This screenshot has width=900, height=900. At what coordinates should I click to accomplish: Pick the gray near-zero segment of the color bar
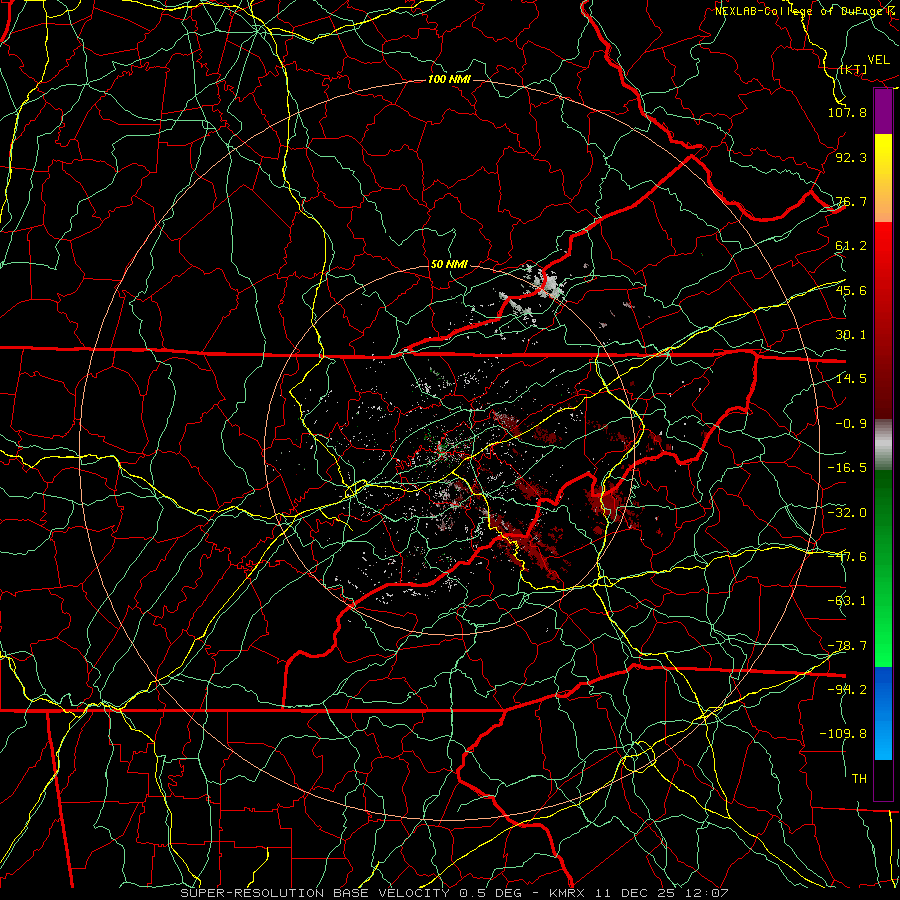point(883,443)
